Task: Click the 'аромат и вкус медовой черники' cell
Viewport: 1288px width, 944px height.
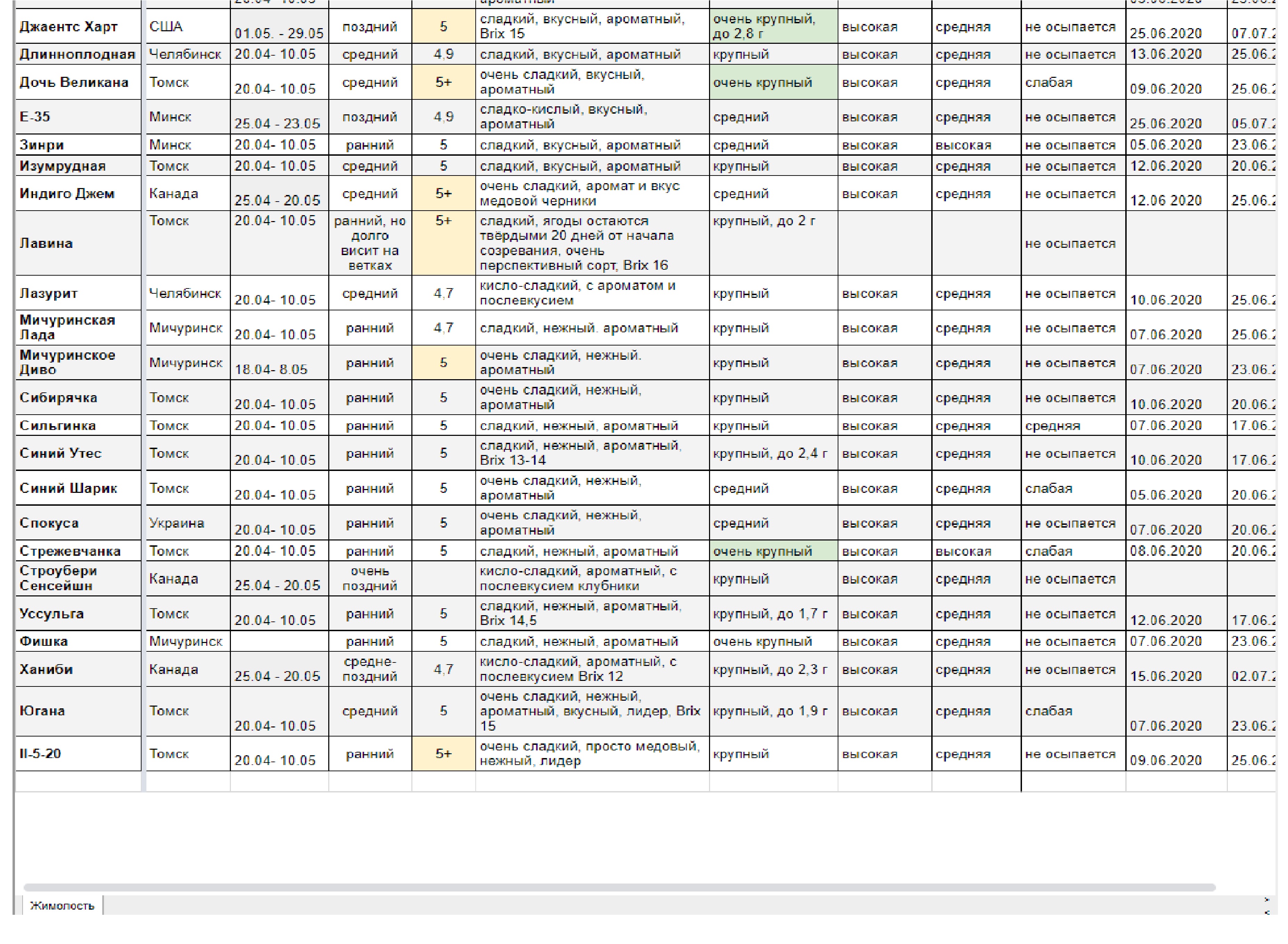Action: tap(592, 193)
